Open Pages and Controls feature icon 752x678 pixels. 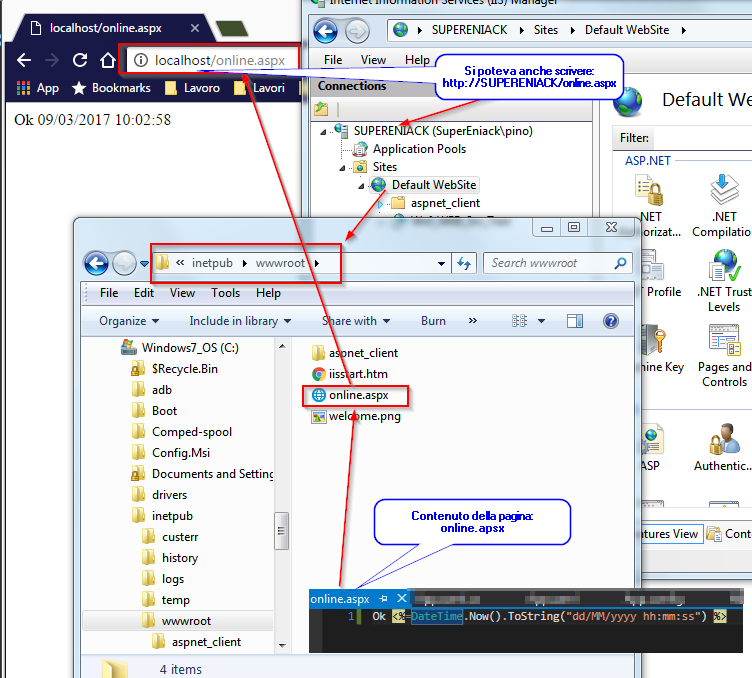tap(725, 356)
